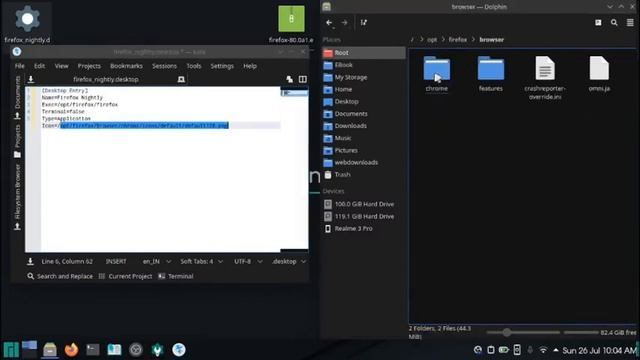Open the .desktop syntax mode dropdown
The height and width of the screenshot is (360, 640).
tap(288, 261)
